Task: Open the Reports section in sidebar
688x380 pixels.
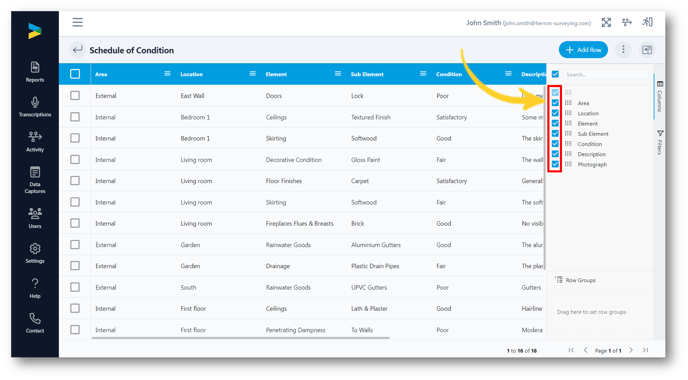Action: coord(35,72)
